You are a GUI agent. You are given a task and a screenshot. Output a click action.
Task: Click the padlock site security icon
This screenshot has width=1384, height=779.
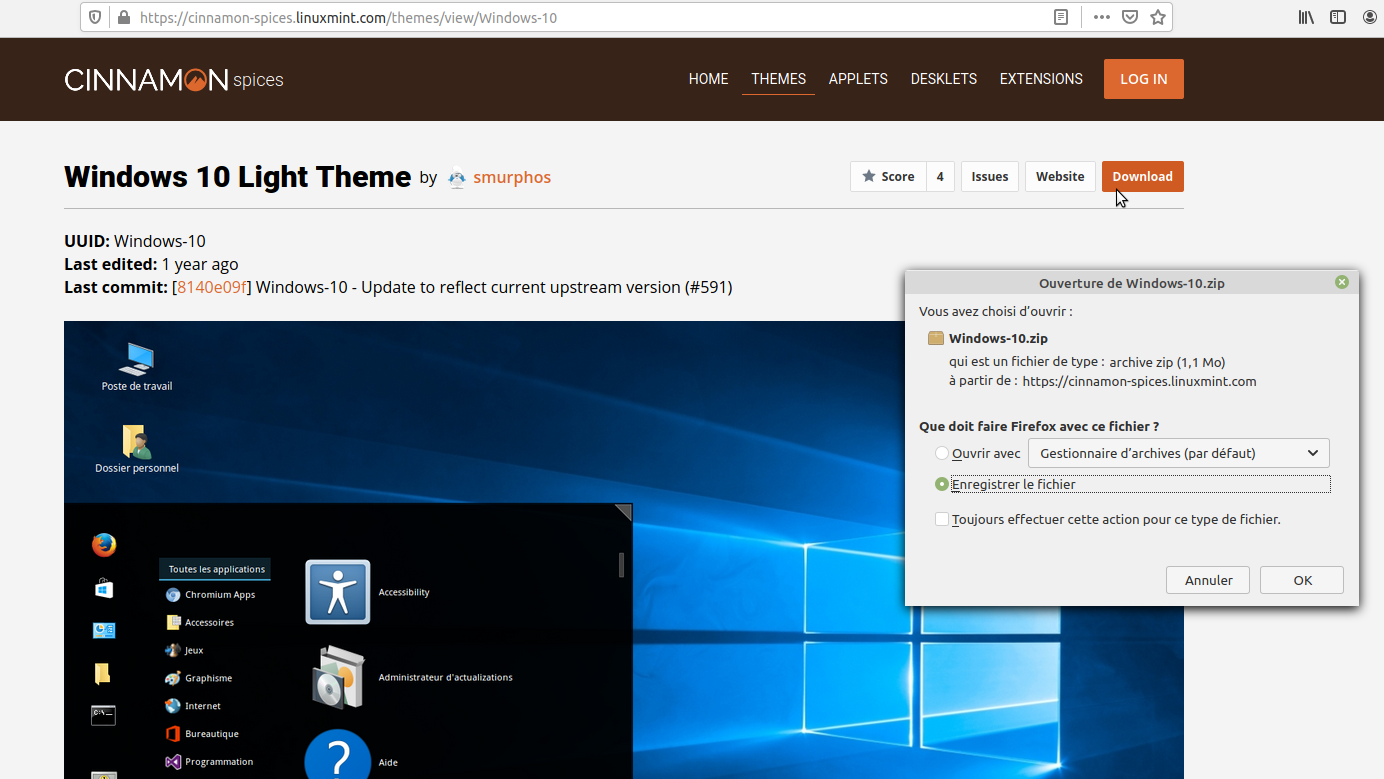coord(124,17)
